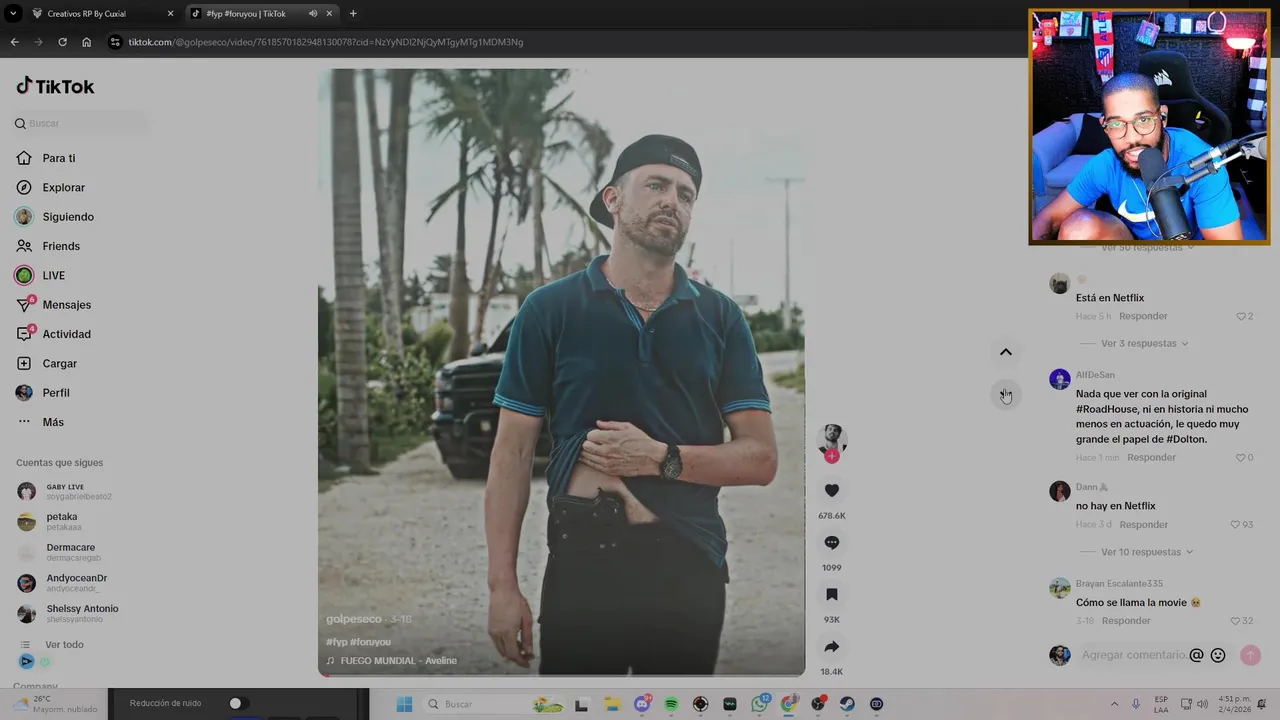Image resolution: width=1280 pixels, height=720 pixels.
Task: Open the tab search dropdown arrow
Action: [13, 13]
